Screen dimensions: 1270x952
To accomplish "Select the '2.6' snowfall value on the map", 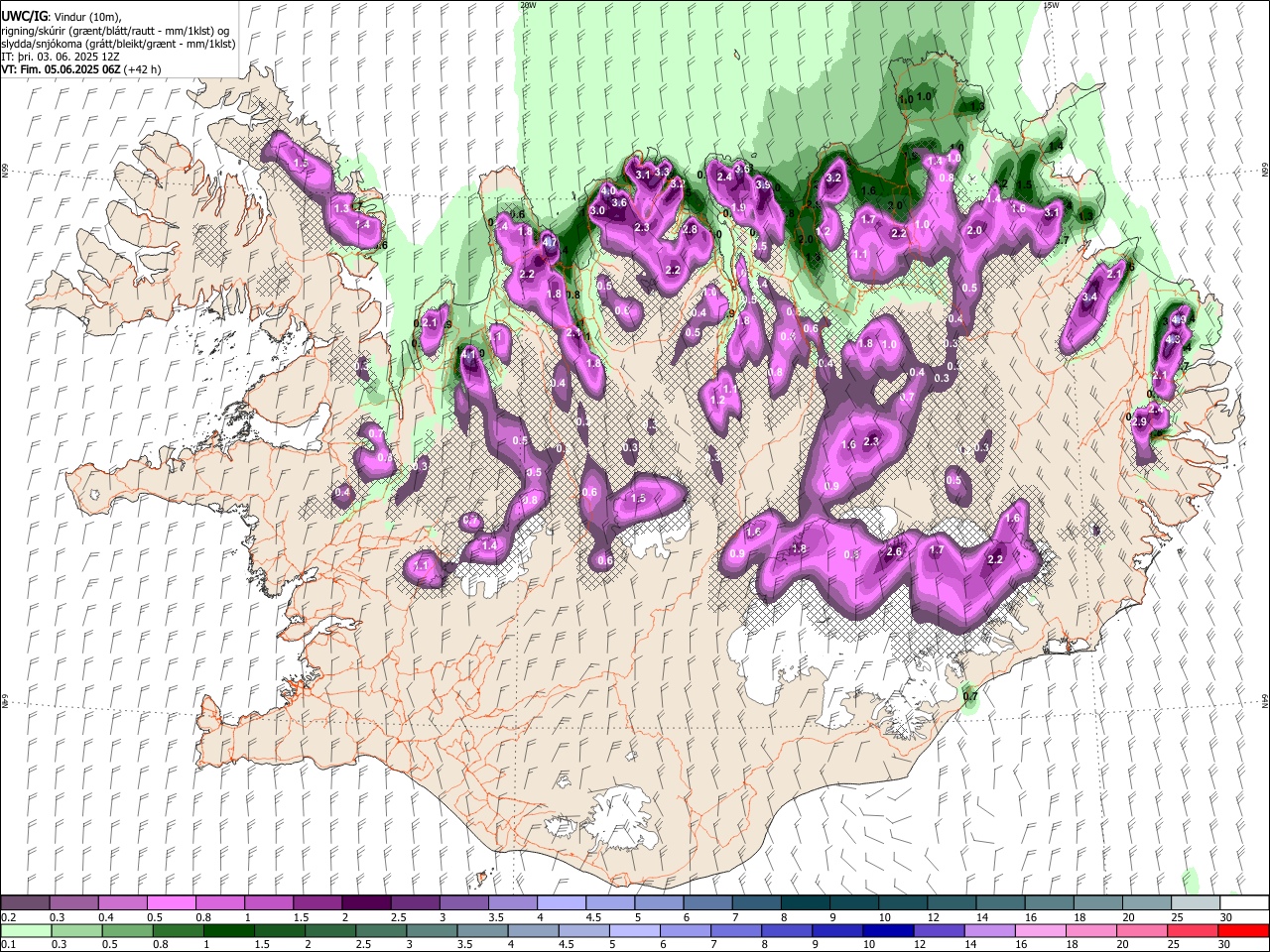I will [893, 552].
